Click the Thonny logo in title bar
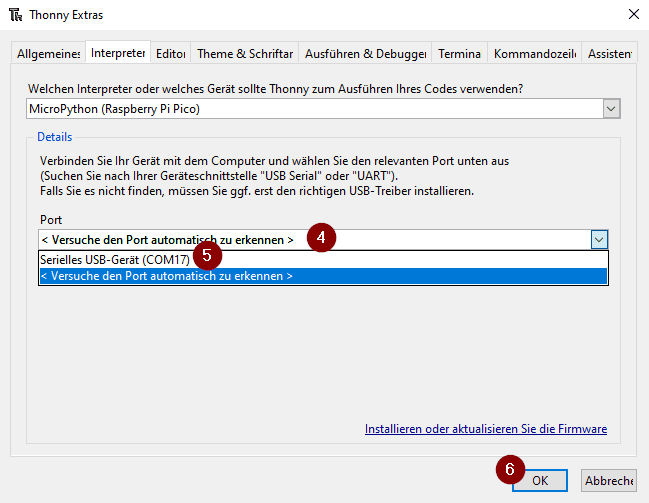The image size is (649, 503). coord(15,15)
